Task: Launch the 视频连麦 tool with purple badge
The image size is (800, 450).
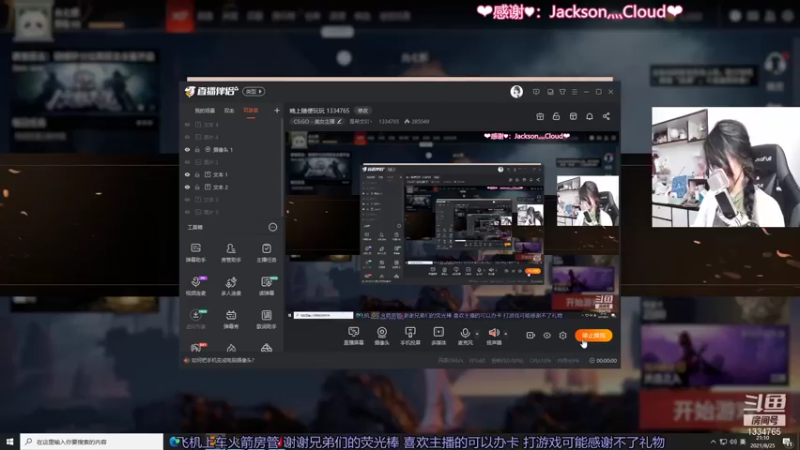Action: point(196,286)
